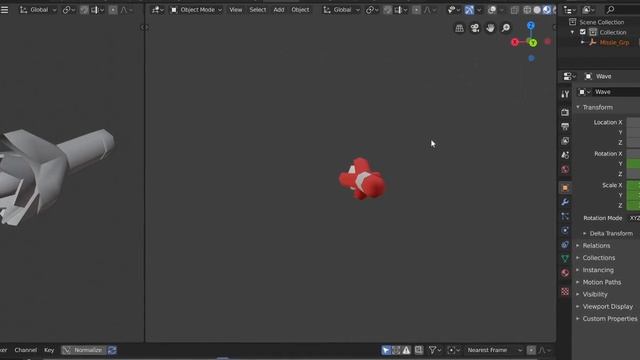Open the Material properties tab
Image resolution: width=640 pixels, height=360 pixels.
pyautogui.click(x=565, y=273)
